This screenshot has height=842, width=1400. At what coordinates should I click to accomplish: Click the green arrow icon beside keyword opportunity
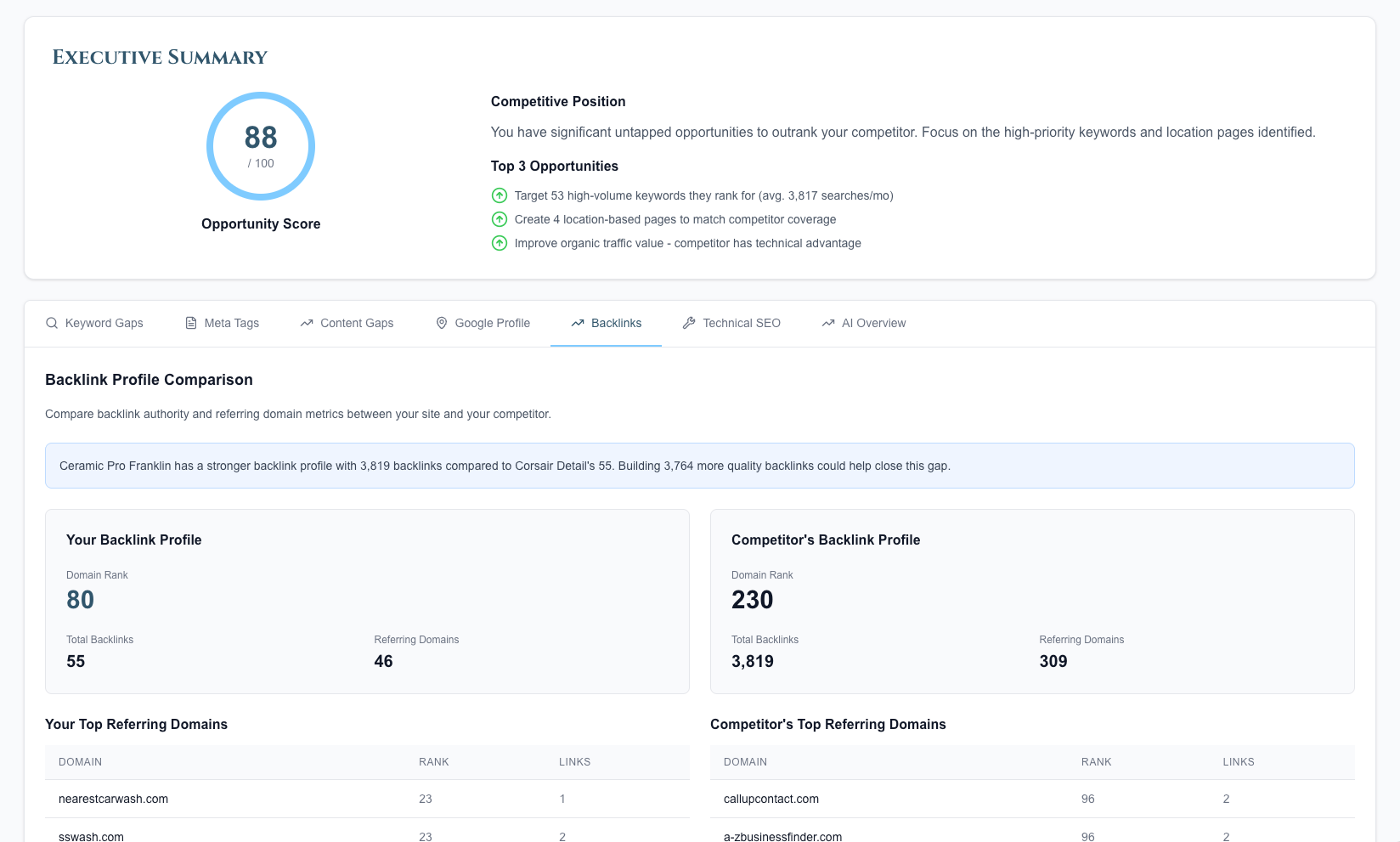(x=500, y=195)
